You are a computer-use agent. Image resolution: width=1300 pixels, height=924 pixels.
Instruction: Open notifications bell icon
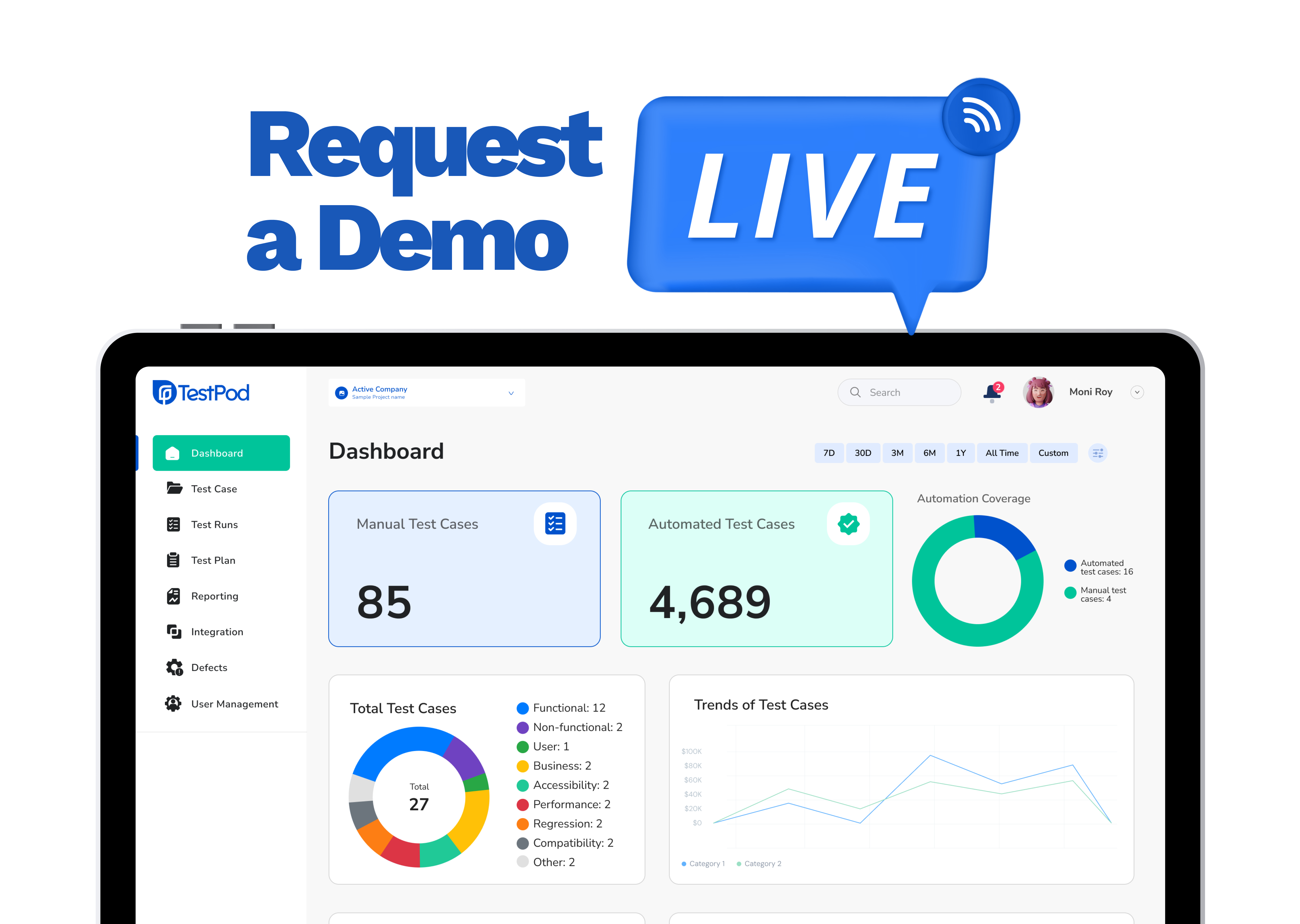992,392
